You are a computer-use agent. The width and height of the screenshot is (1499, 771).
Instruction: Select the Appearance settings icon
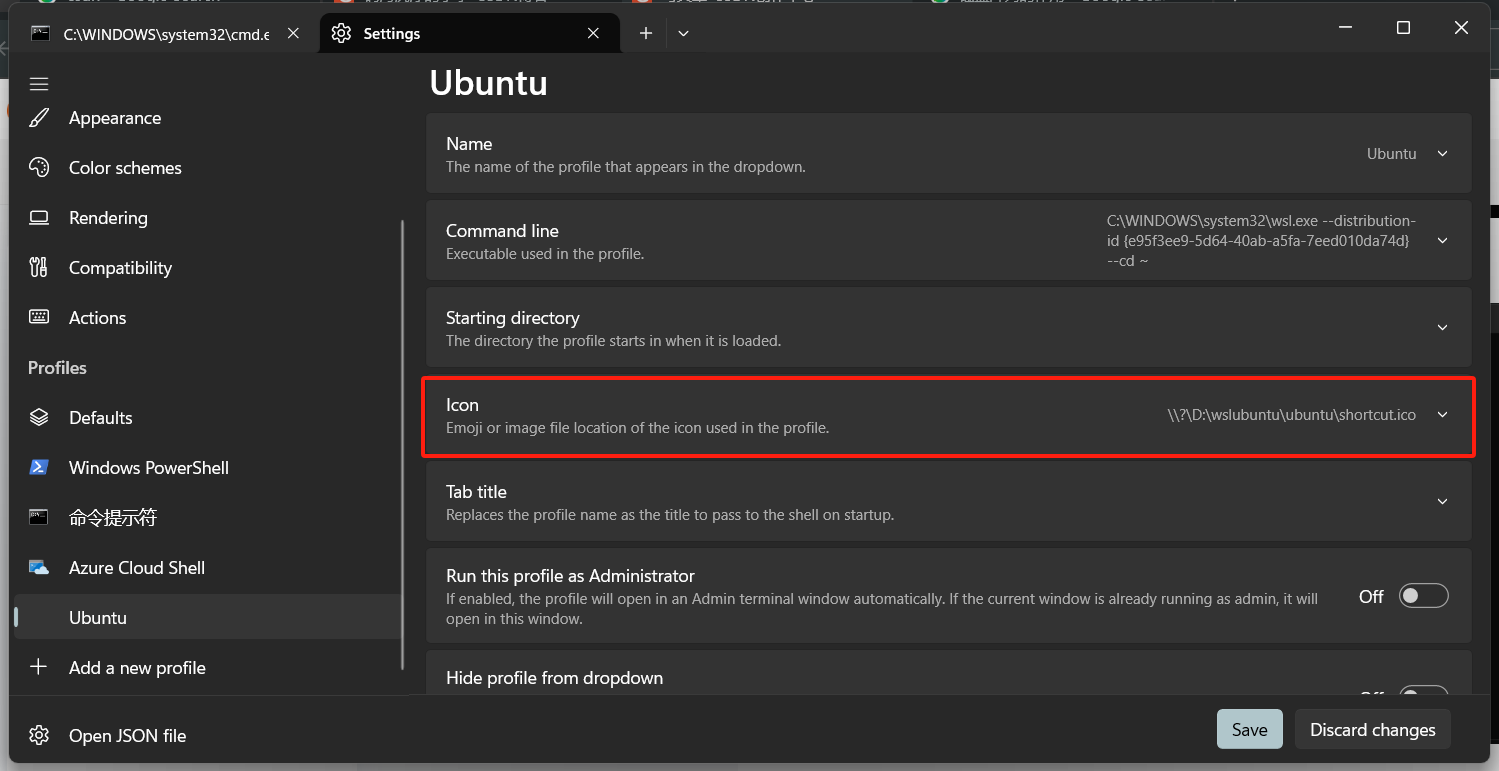[x=38, y=117]
